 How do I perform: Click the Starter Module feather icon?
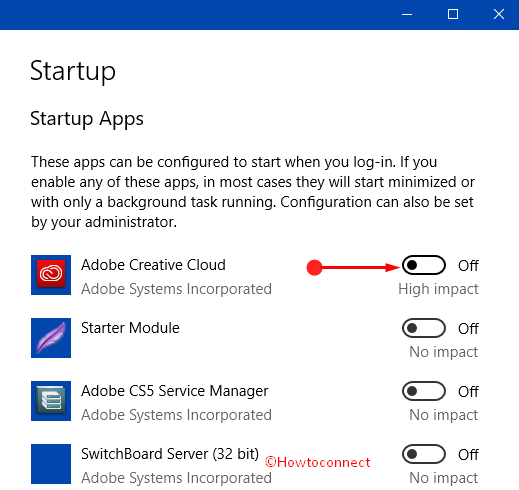point(51,338)
